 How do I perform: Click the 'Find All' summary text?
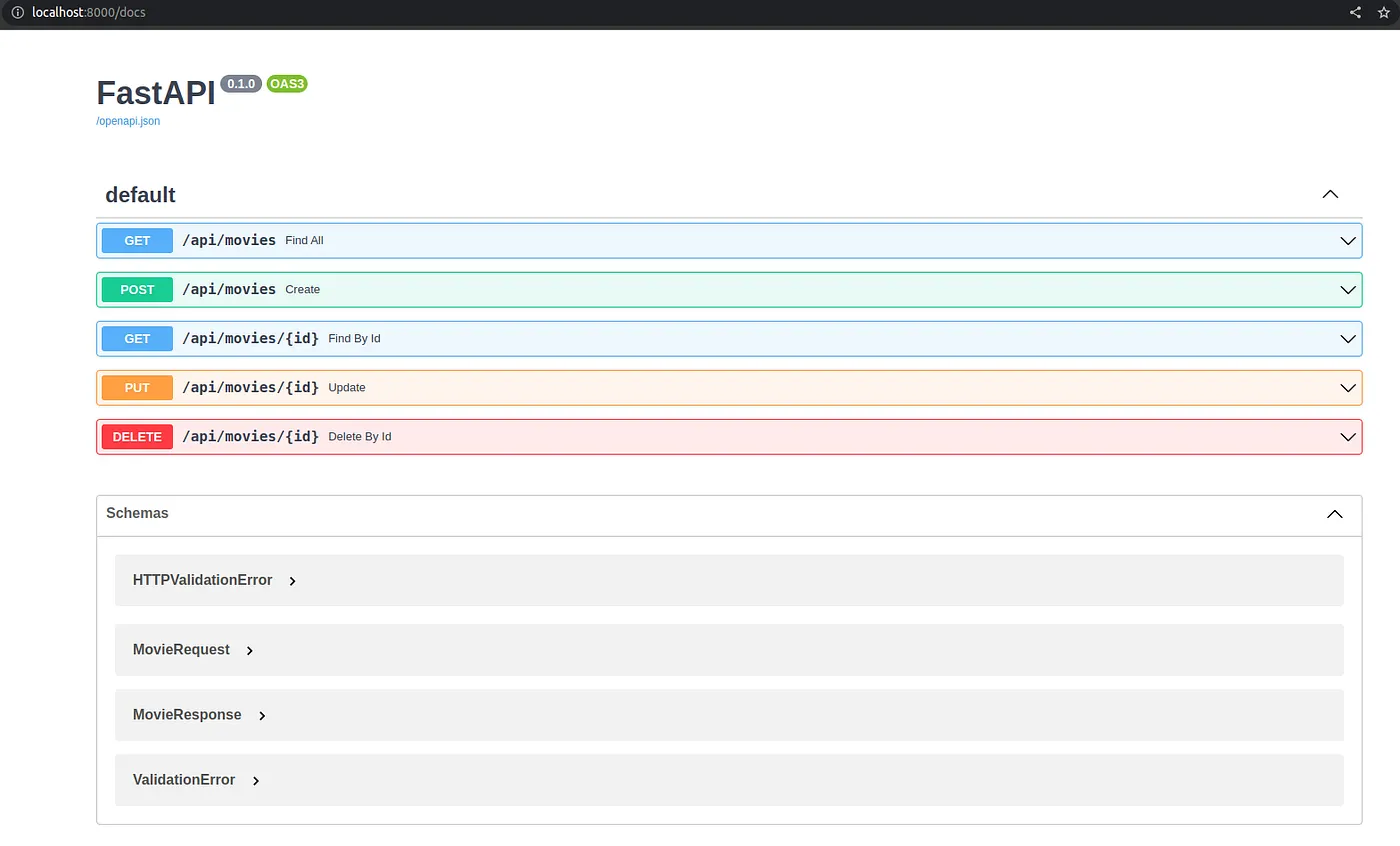[x=304, y=240]
